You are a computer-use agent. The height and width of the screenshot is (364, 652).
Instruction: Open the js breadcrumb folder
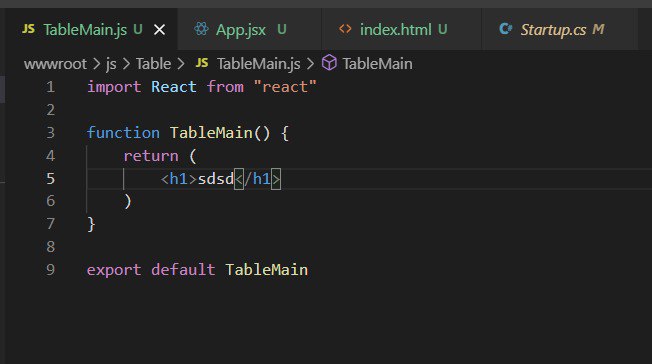[x=111, y=64]
